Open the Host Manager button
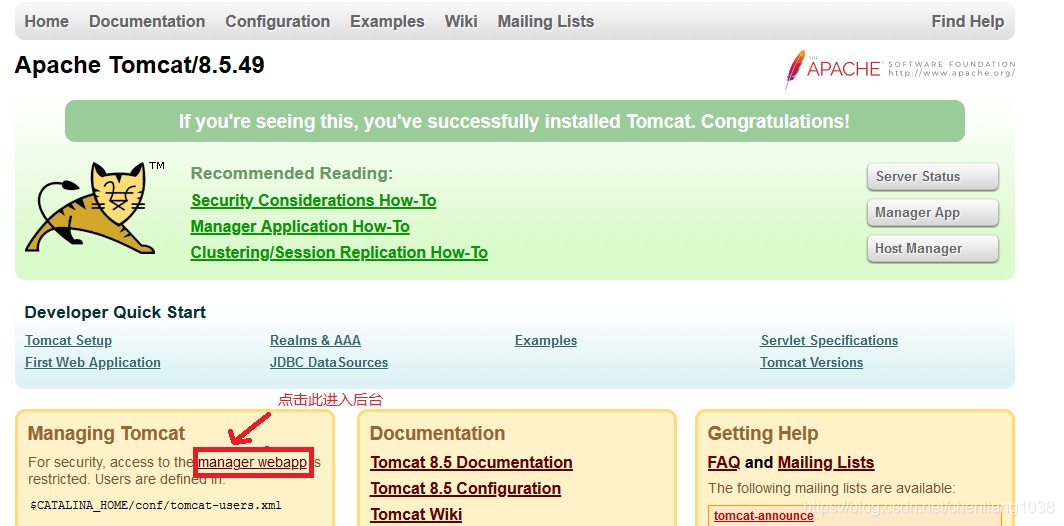Viewport: 1064px width, 526px height. [x=932, y=248]
